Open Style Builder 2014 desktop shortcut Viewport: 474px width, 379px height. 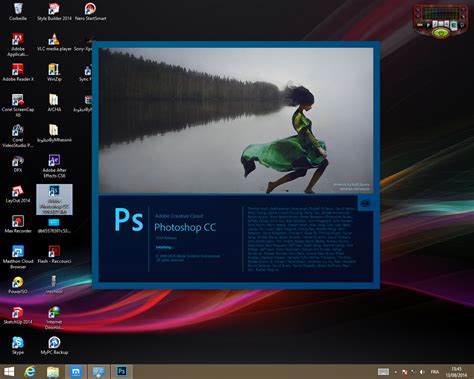(x=54, y=12)
